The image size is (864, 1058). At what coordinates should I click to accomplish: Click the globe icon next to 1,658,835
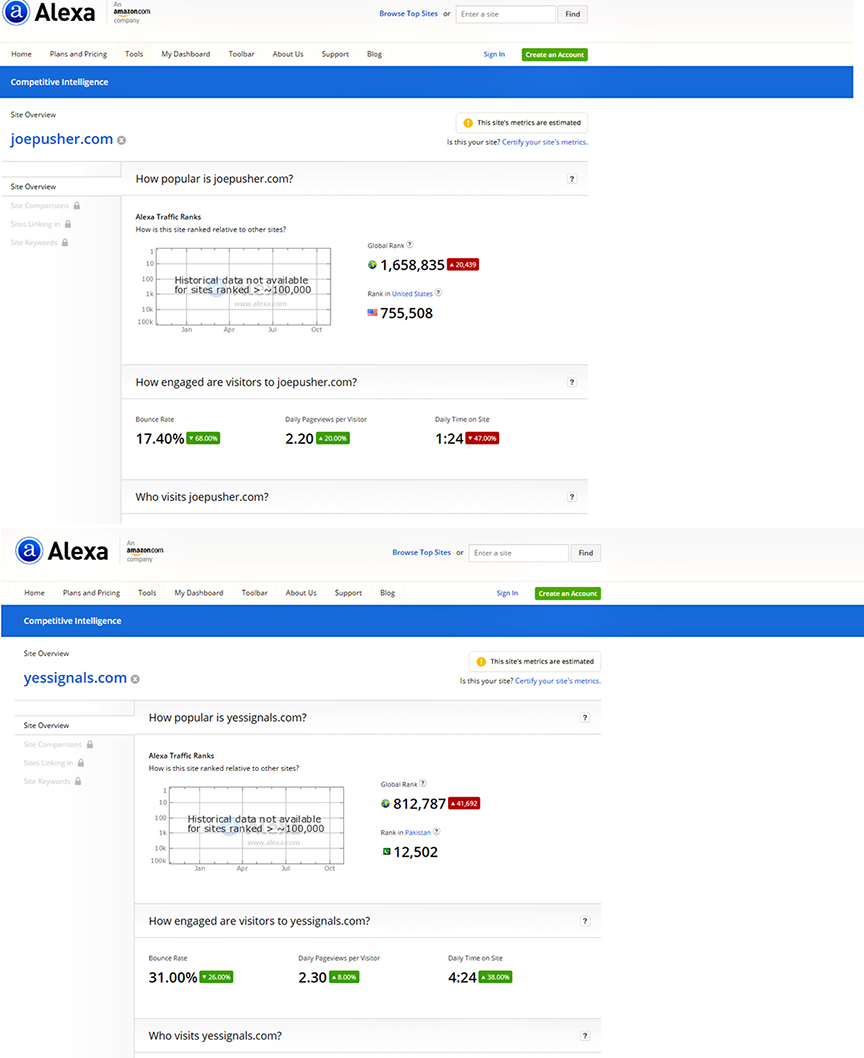click(372, 264)
